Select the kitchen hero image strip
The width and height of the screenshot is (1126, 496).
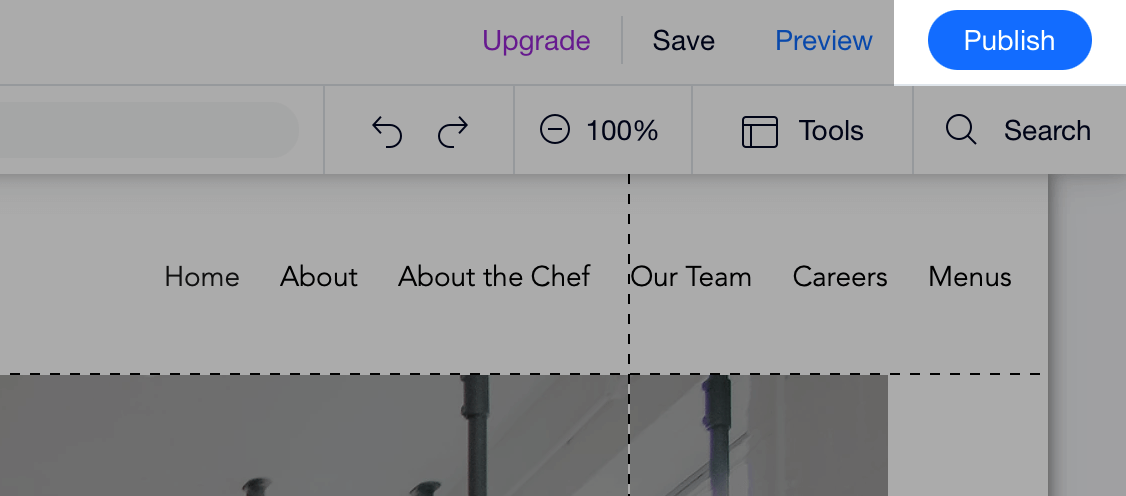tap(444, 435)
